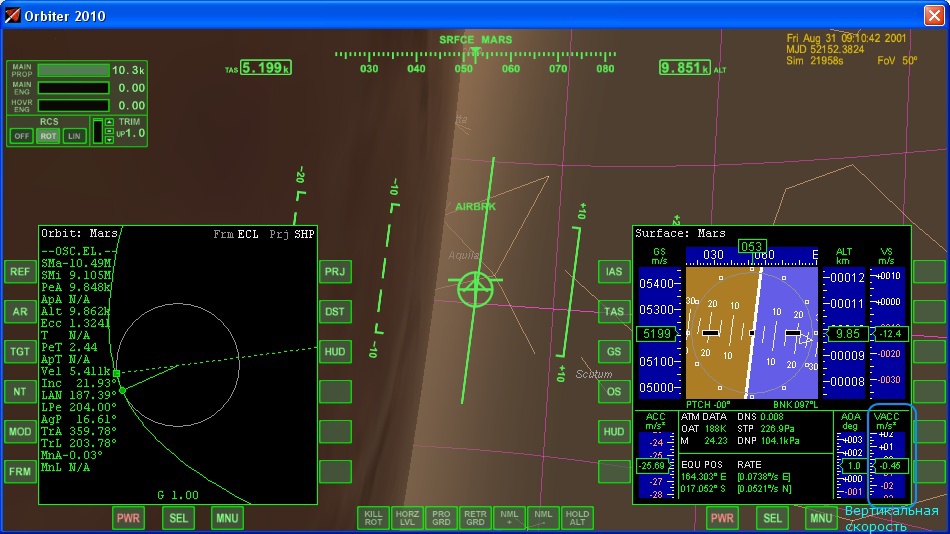Increase trim with the up arrow
Viewport: 950px width, 534px height.
click(109, 122)
